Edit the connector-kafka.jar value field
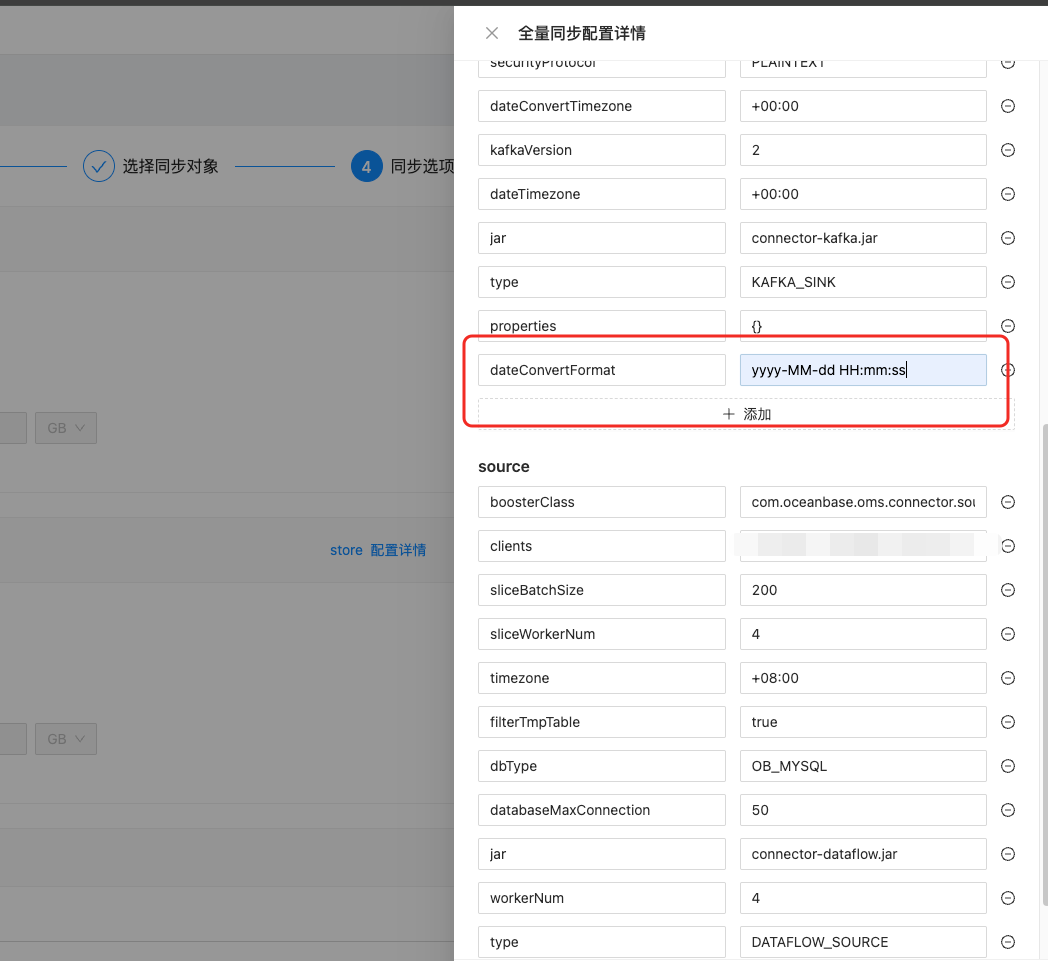This screenshot has width=1048, height=961. tap(863, 238)
